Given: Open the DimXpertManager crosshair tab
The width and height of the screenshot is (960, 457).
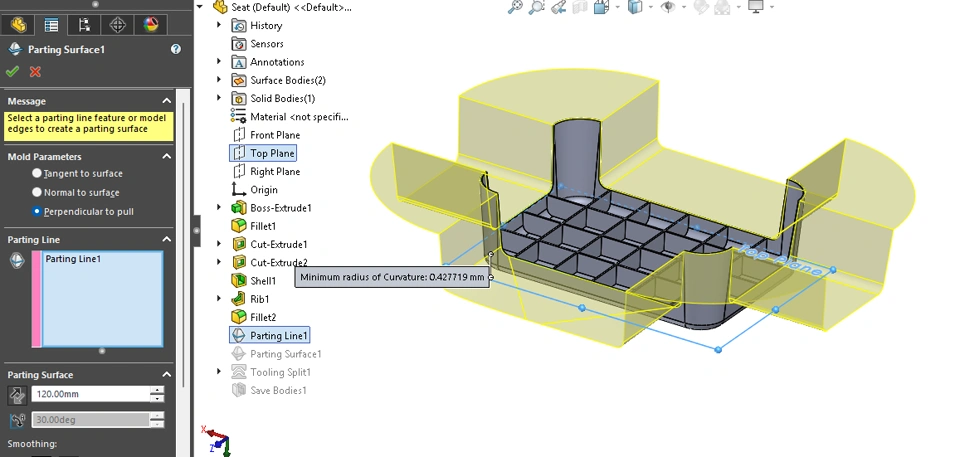Looking at the screenshot, I should point(118,25).
